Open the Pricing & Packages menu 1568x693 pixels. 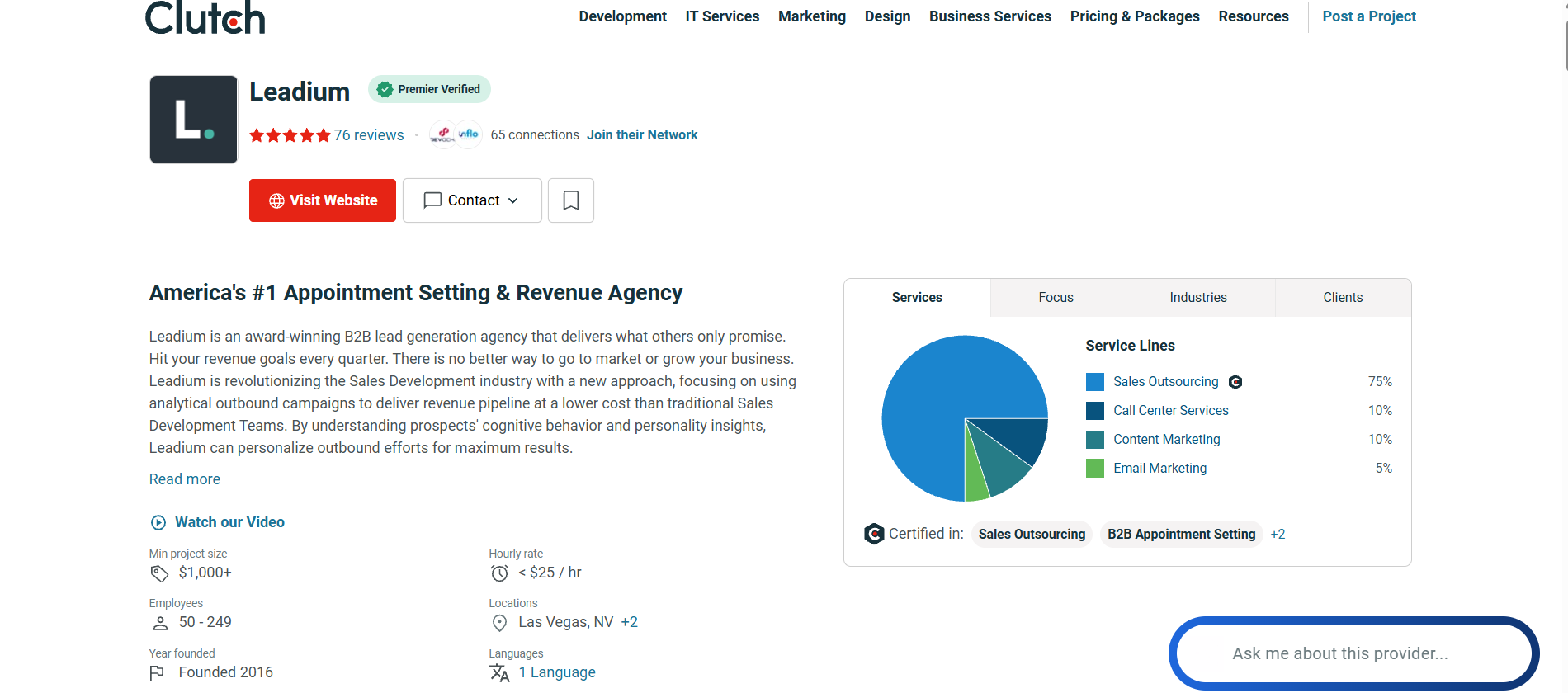point(1135,16)
